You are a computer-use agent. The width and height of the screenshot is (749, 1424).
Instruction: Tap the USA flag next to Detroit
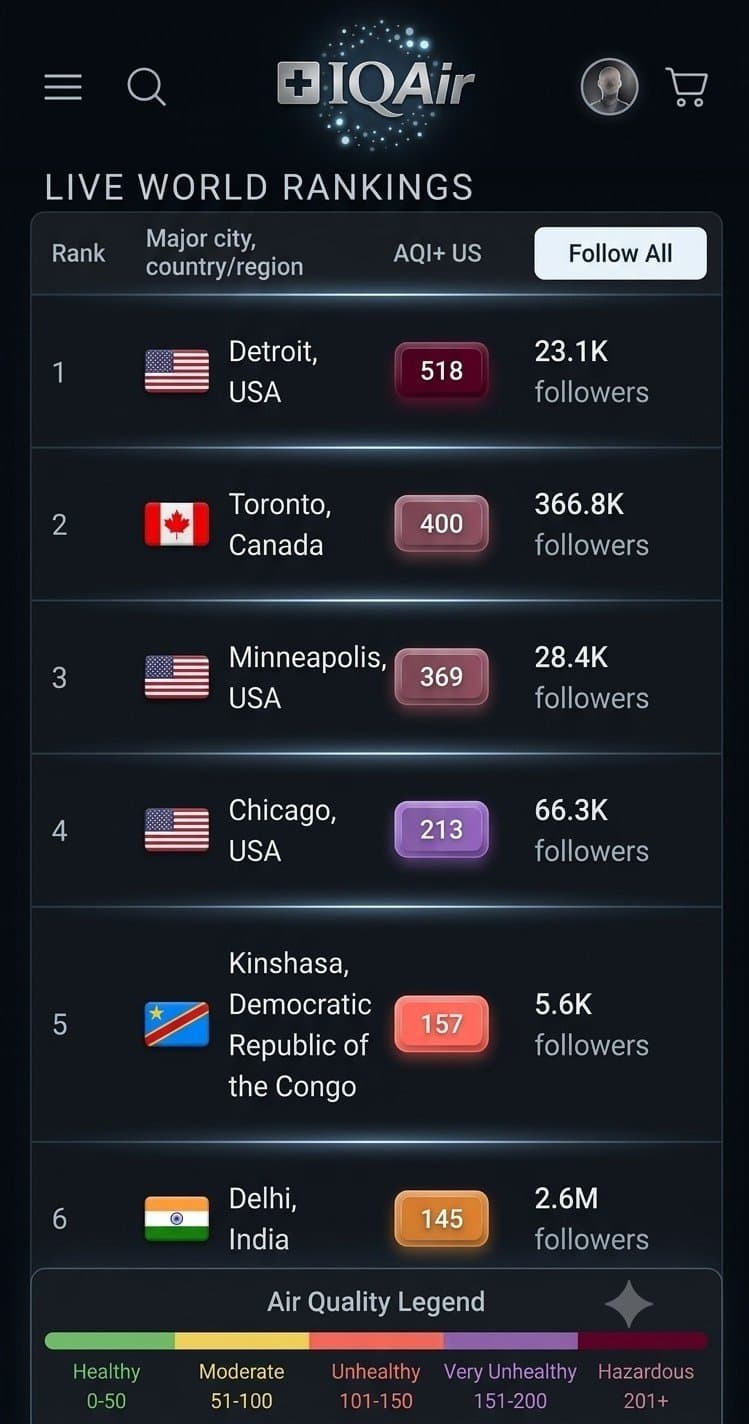pyautogui.click(x=177, y=372)
